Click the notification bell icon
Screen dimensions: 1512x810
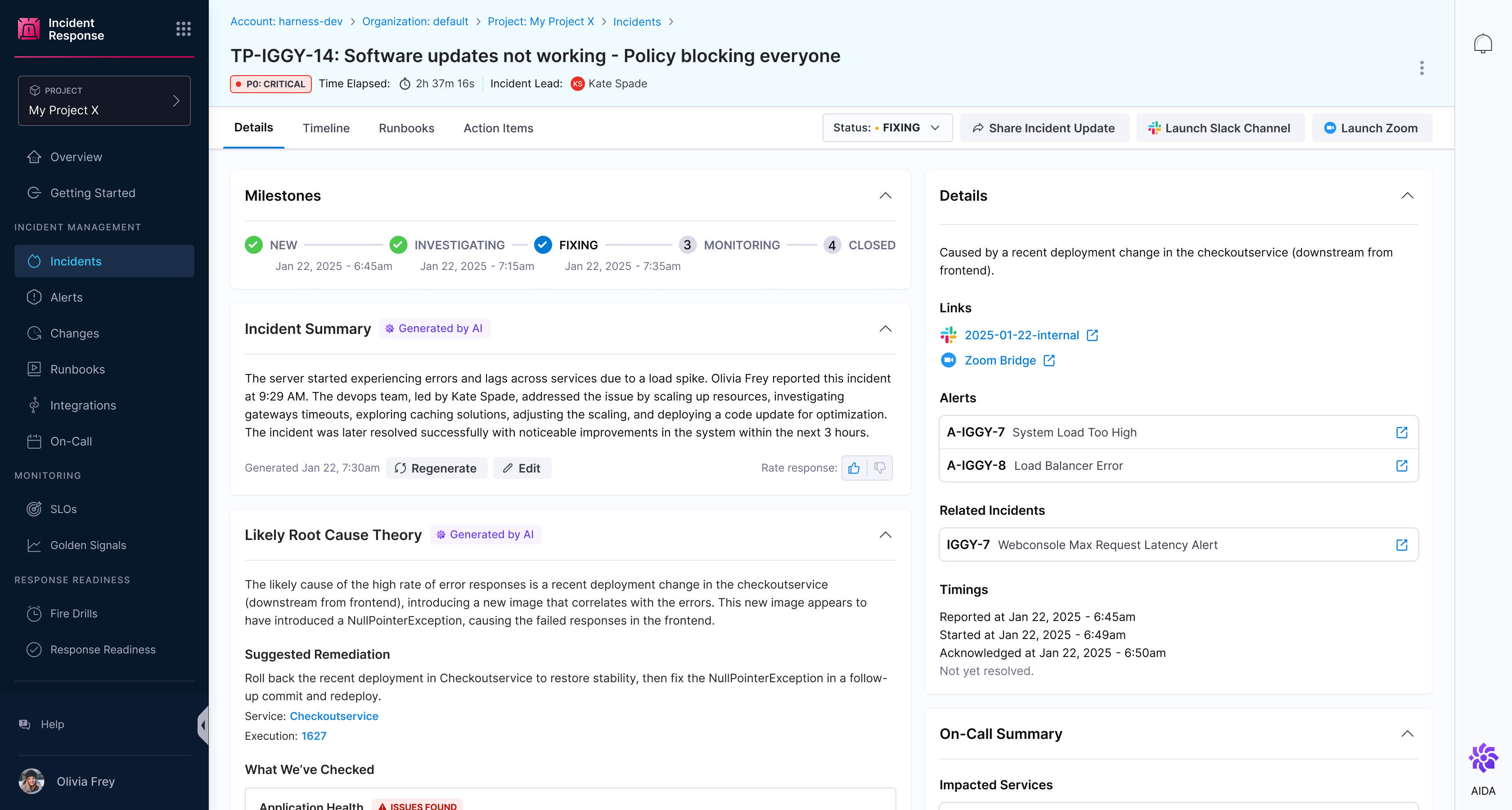[x=1483, y=44]
